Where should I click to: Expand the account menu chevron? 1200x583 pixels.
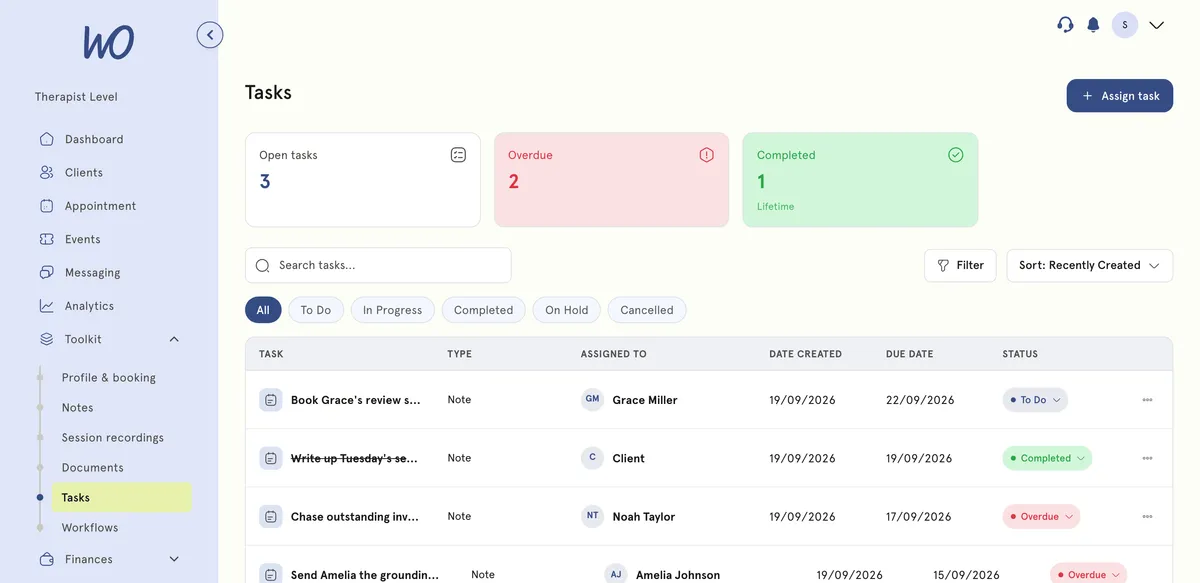point(1157,25)
